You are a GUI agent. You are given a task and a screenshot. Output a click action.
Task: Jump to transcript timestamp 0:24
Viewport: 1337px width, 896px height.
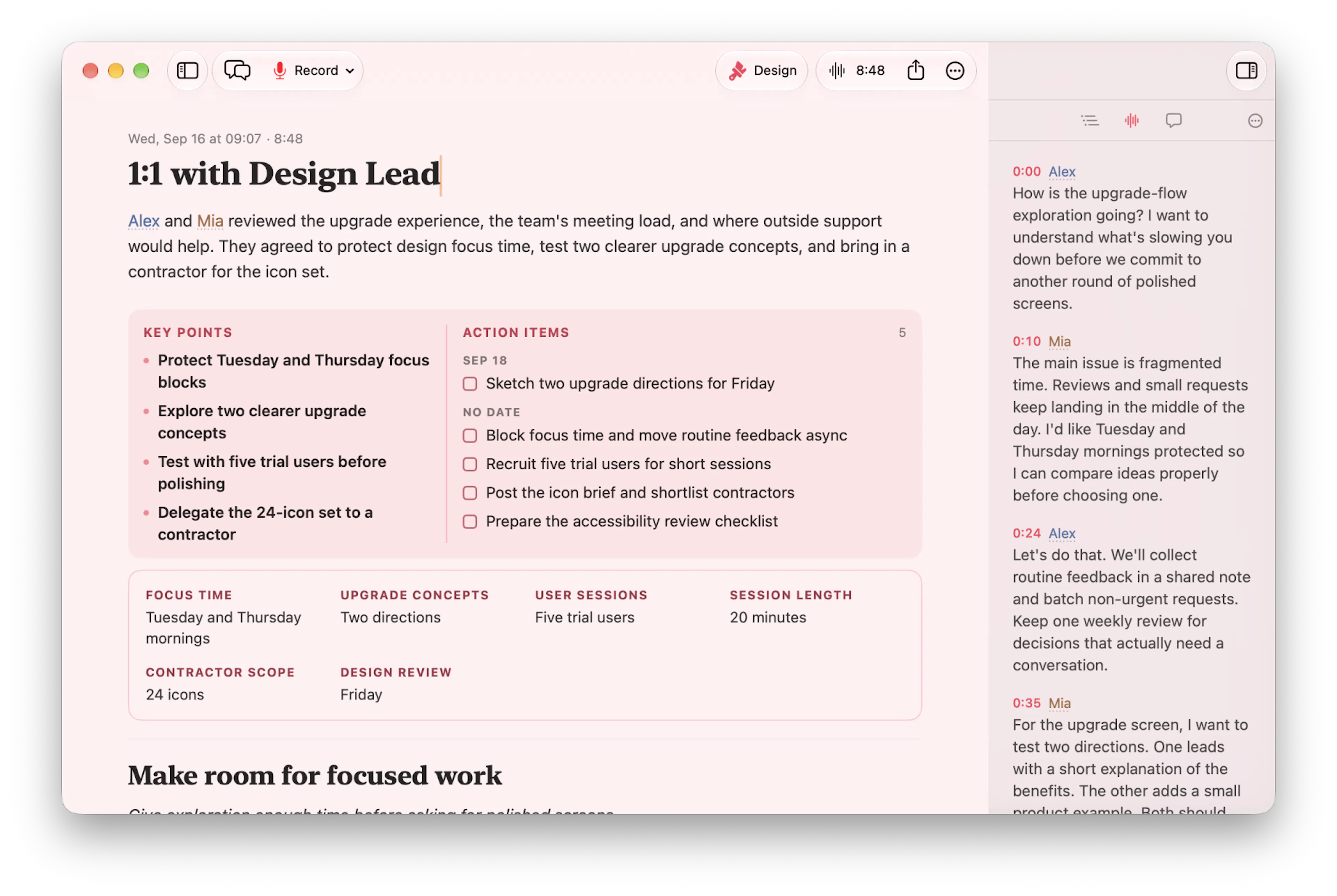[x=1026, y=533]
